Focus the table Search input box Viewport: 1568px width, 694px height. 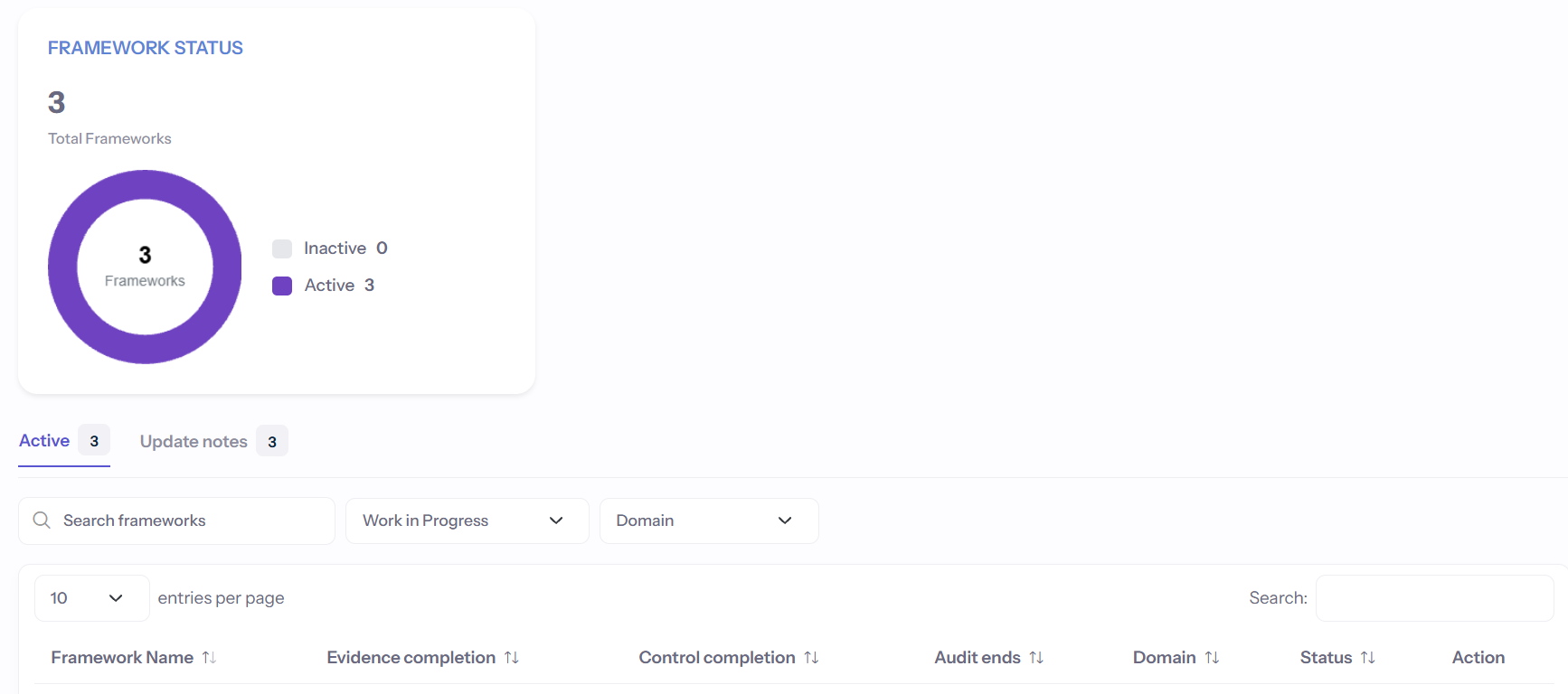1435,598
